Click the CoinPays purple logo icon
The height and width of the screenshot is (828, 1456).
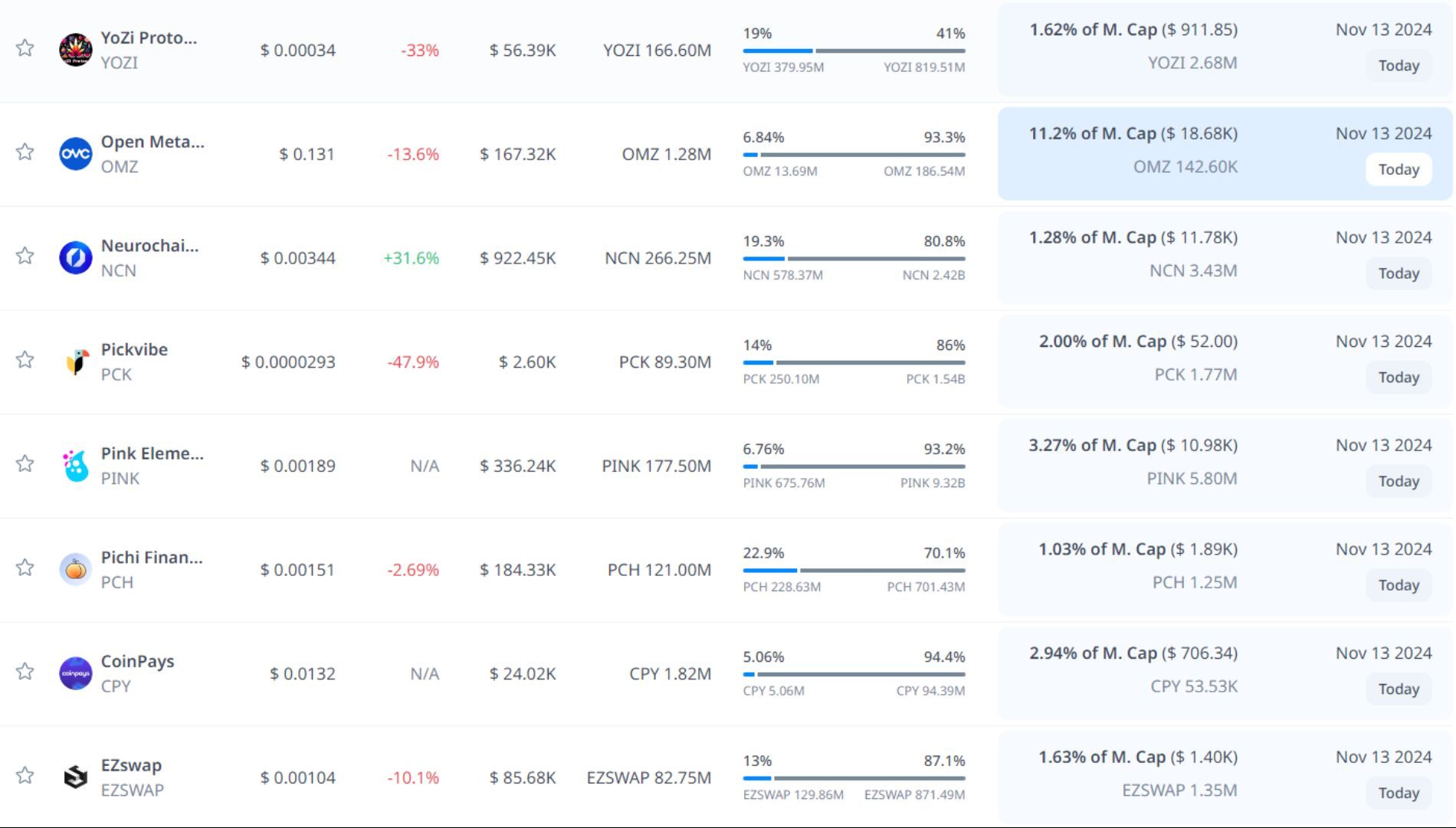click(76, 673)
